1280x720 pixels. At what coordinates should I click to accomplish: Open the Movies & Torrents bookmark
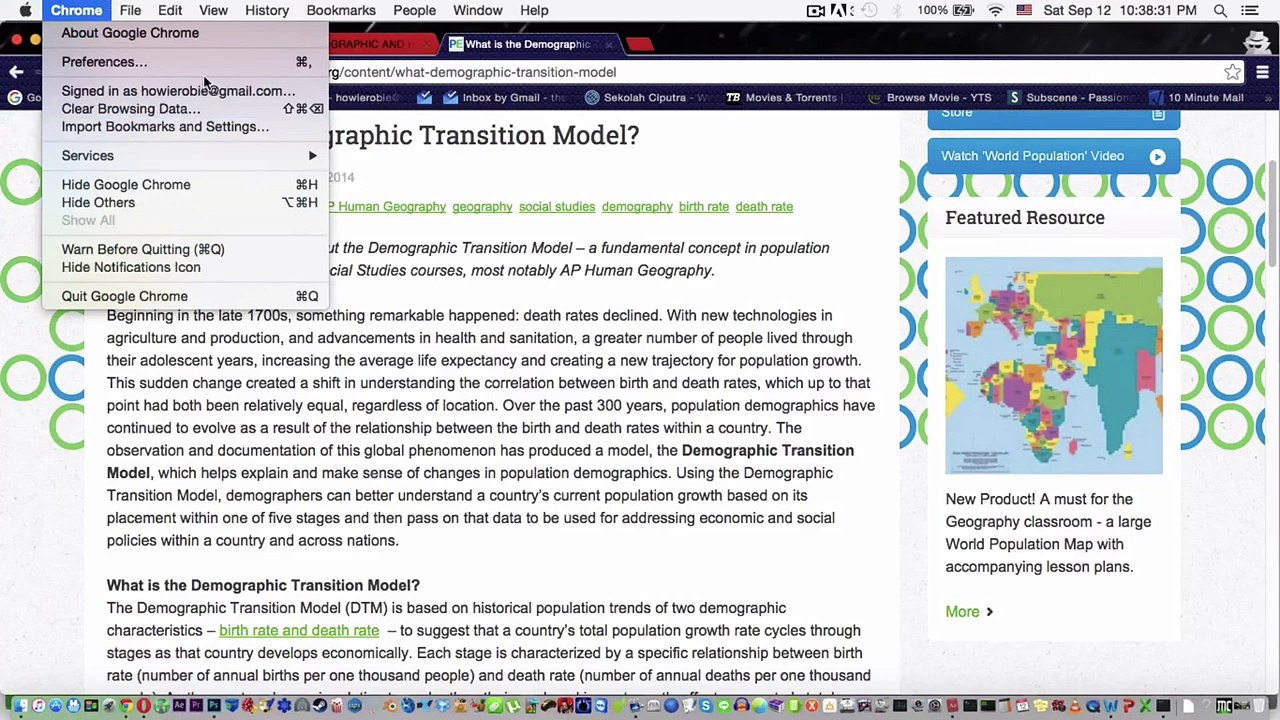(x=783, y=97)
